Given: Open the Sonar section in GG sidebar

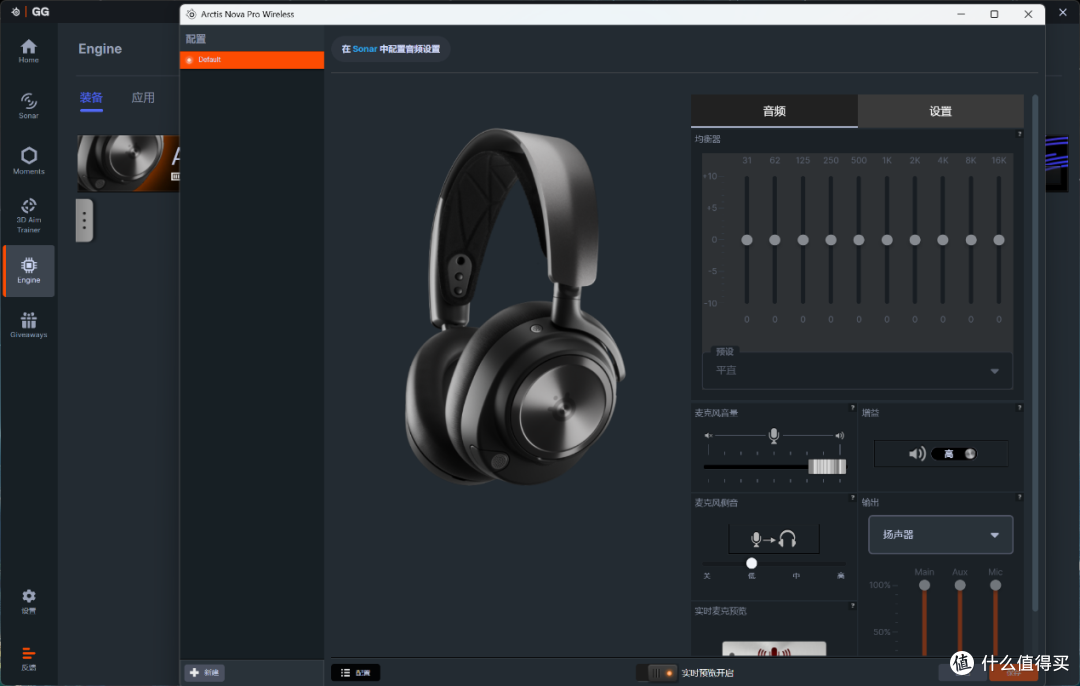Looking at the screenshot, I should pos(28,106).
